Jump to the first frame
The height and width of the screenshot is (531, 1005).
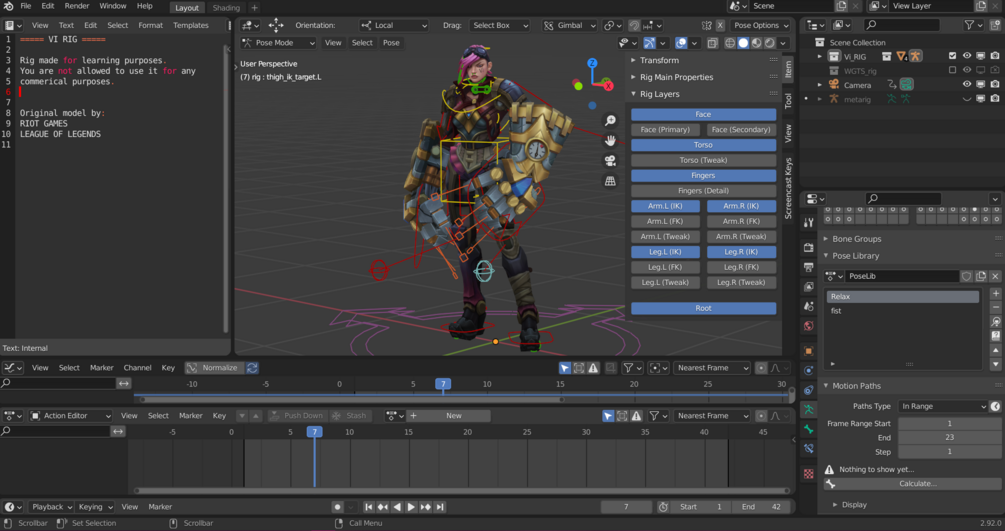pyautogui.click(x=369, y=507)
